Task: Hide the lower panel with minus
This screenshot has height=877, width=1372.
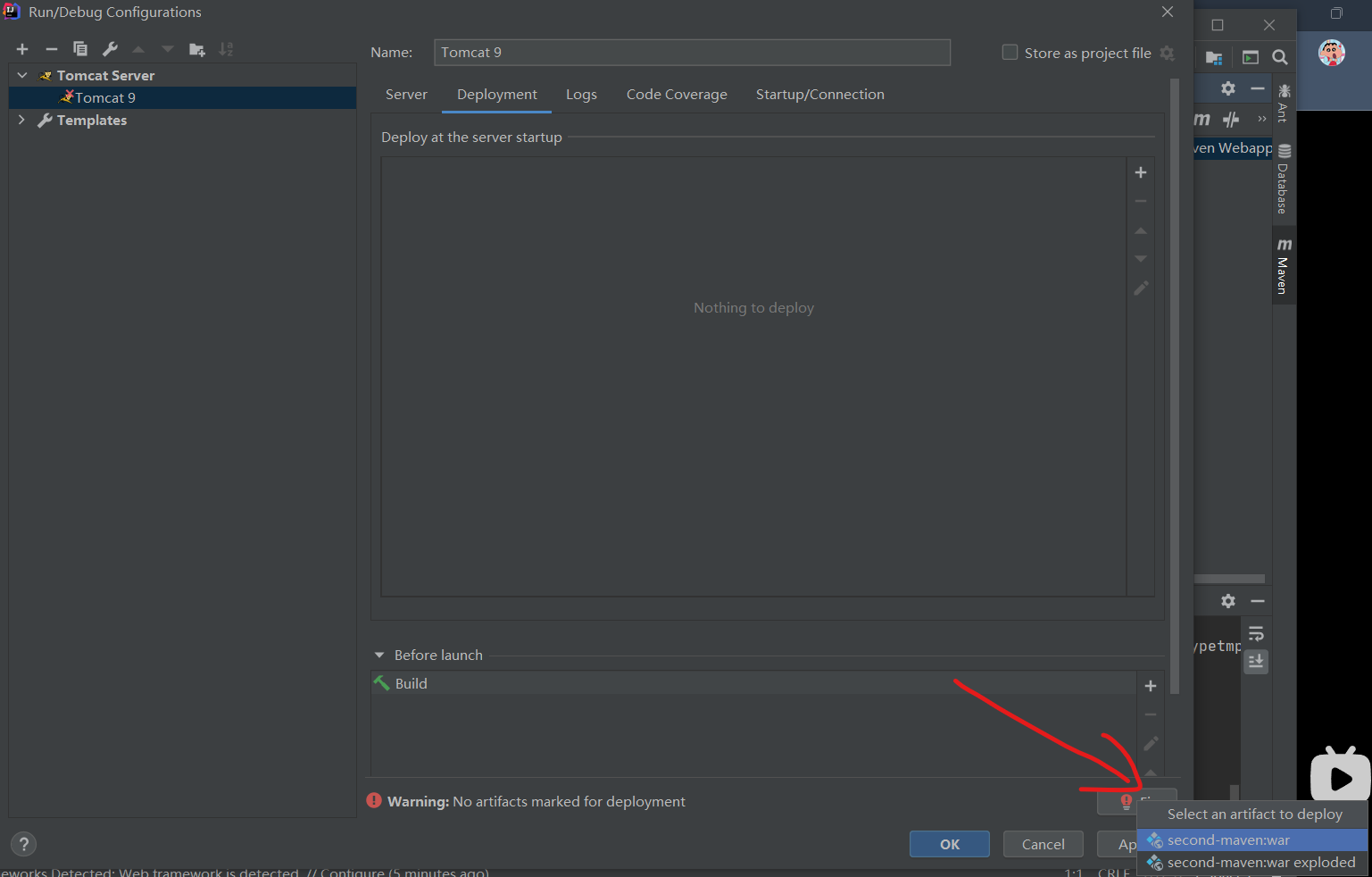Action: [x=1258, y=601]
